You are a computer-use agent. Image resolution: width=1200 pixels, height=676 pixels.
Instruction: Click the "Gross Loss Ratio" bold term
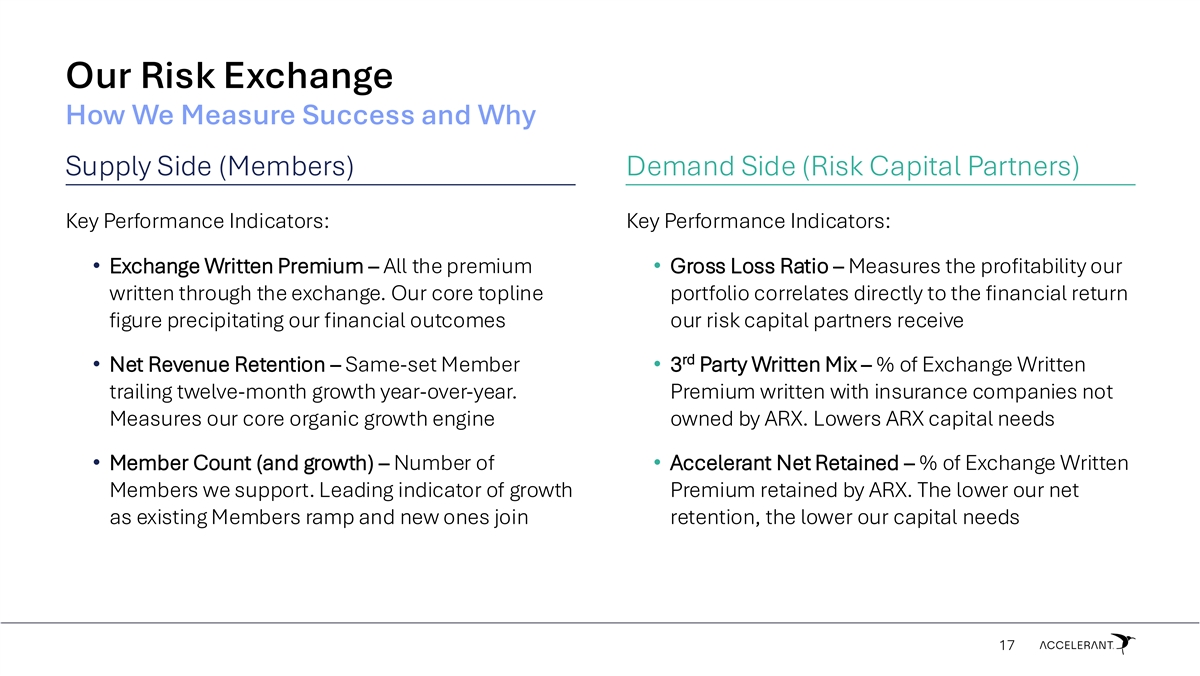(749, 267)
